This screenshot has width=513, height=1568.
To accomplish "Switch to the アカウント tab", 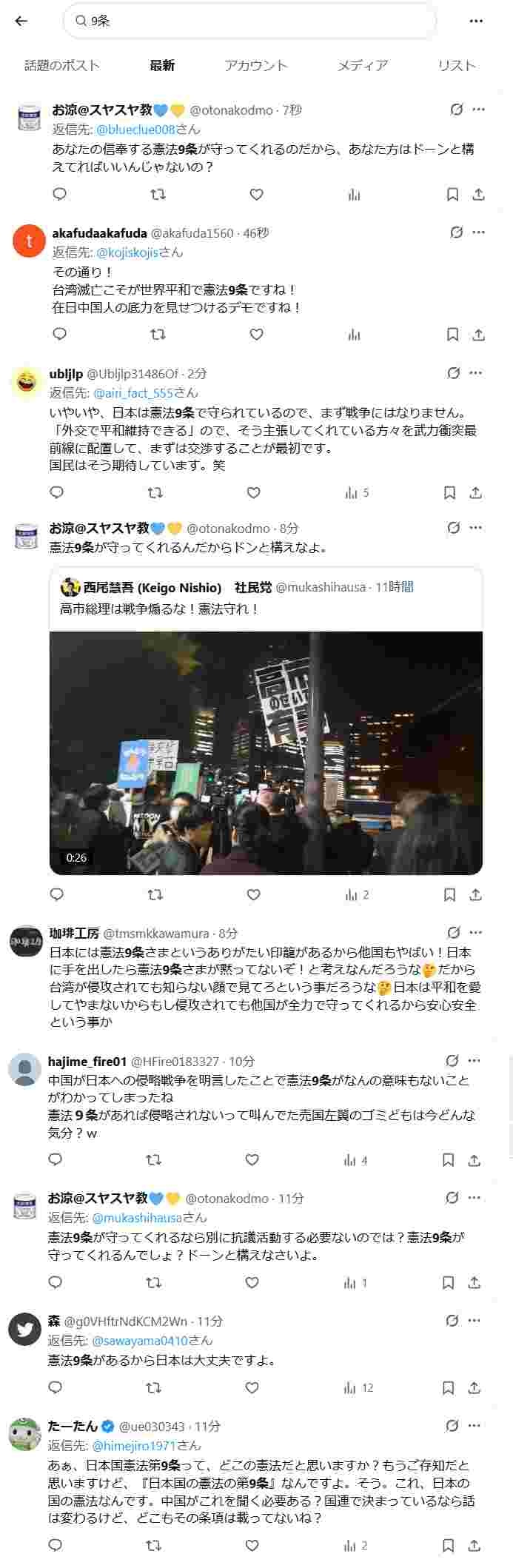I will pyautogui.click(x=255, y=65).
